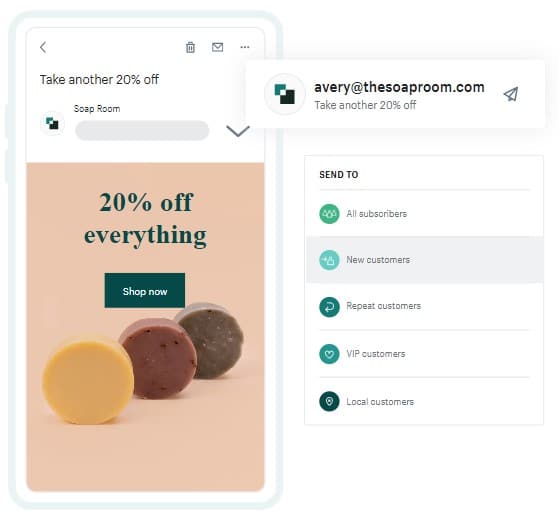The image size is (559, 519).
Task: Send email with the paper plane icon
Action: 511,94
